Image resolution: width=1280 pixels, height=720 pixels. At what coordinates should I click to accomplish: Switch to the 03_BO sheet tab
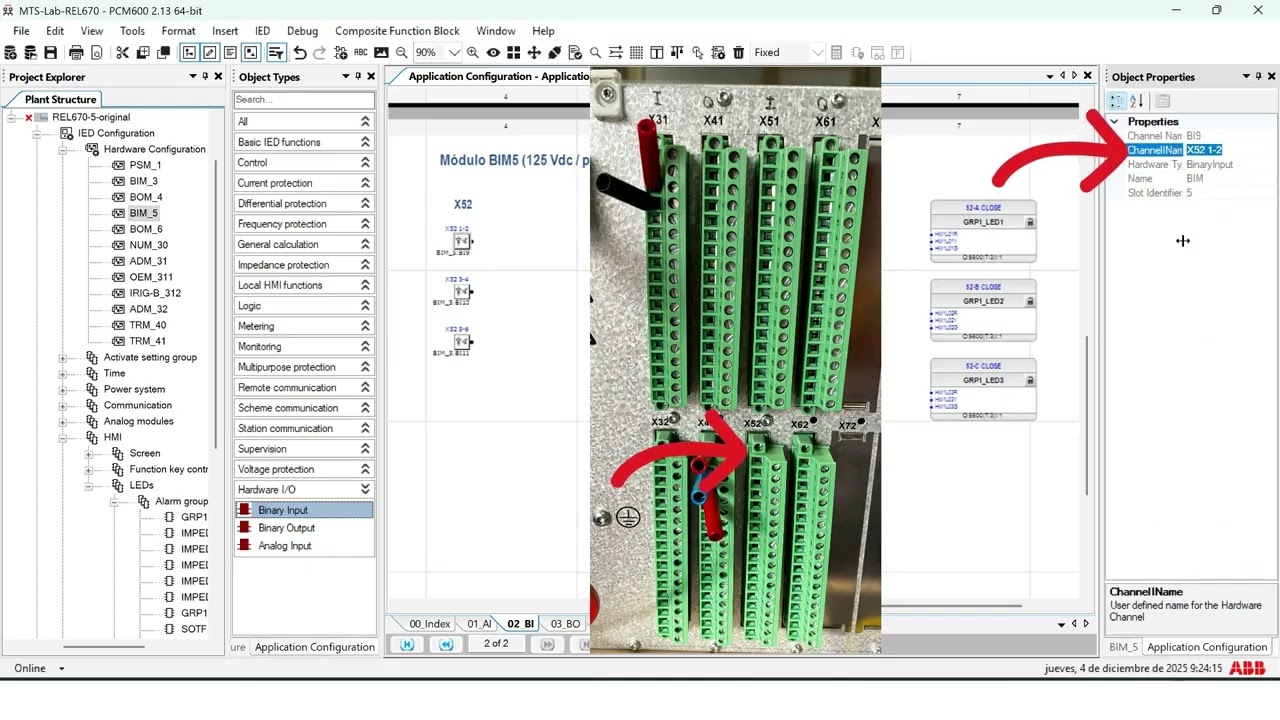tap(565, 624)
